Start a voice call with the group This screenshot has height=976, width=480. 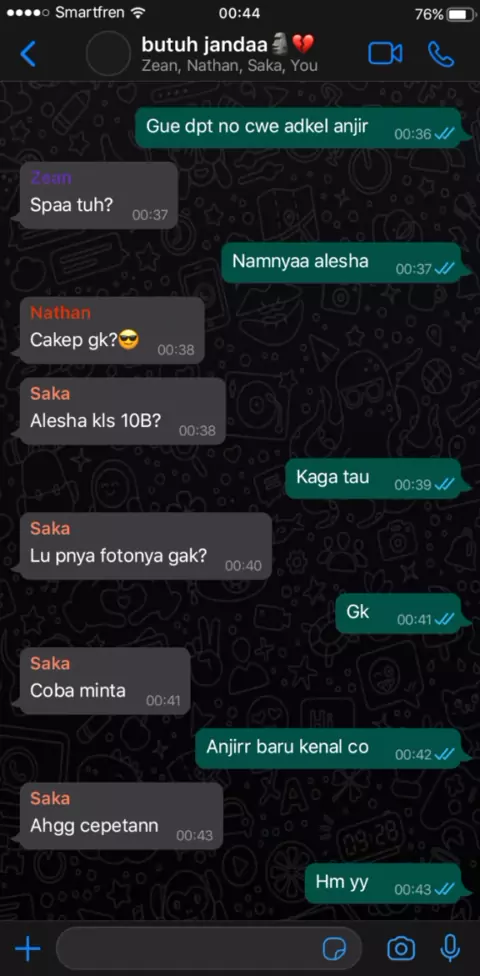pyautogui.click(x=441, y=54)
